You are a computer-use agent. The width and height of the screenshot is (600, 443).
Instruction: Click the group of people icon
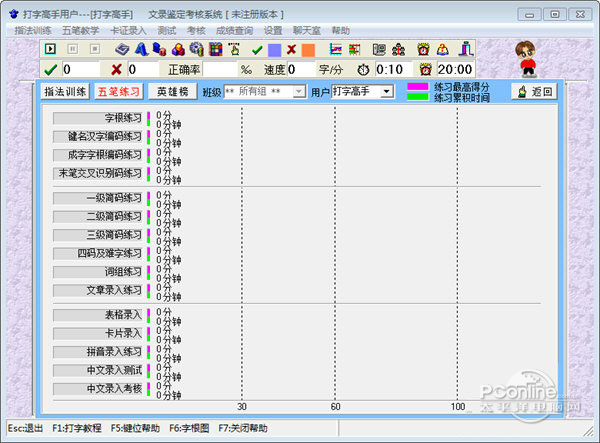click(398, 49)
